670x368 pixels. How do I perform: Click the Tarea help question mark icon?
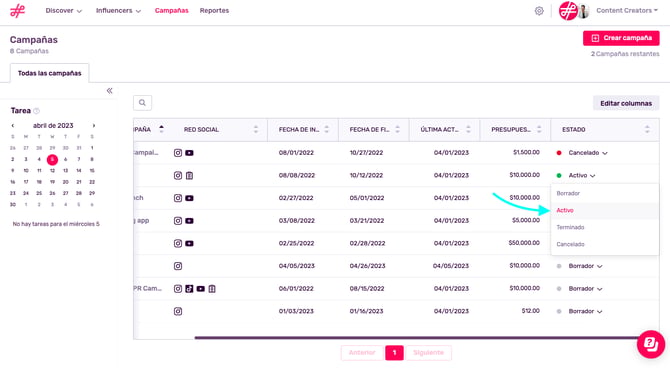37,111
